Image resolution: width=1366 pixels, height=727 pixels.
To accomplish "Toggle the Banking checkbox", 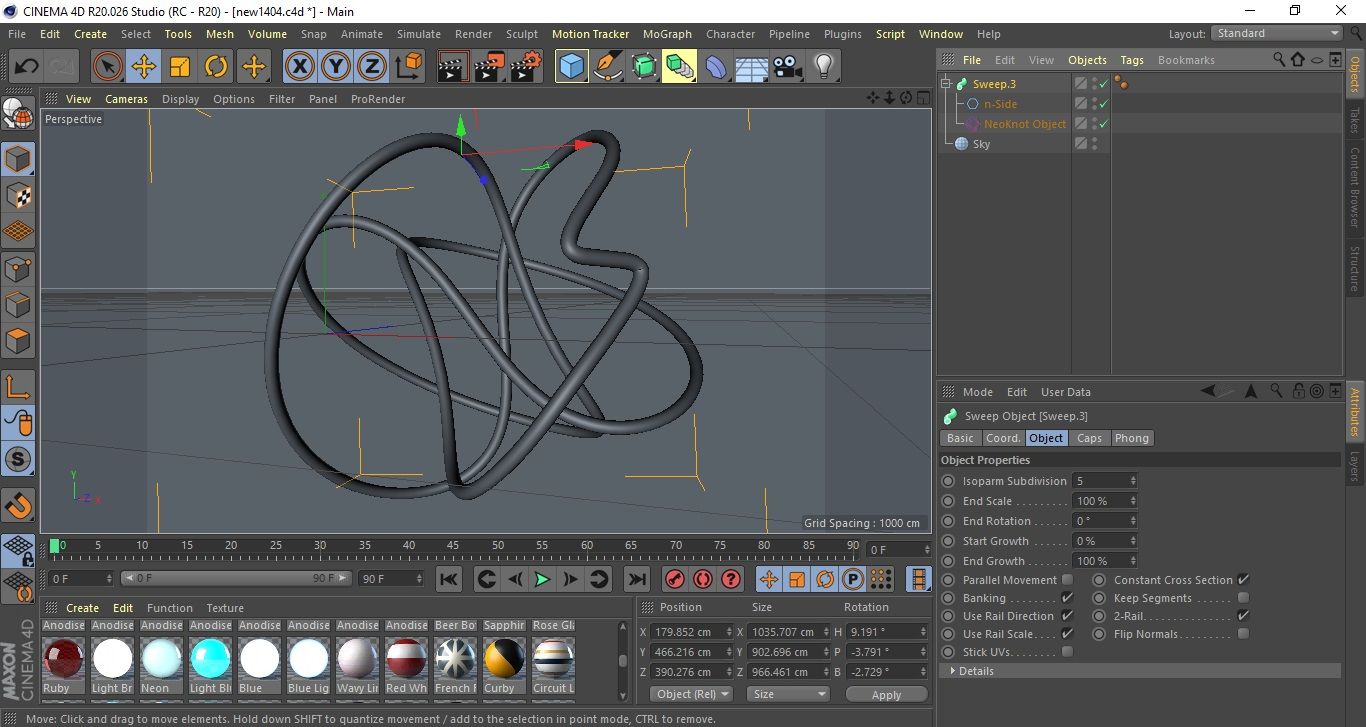I will (1067, 598).
